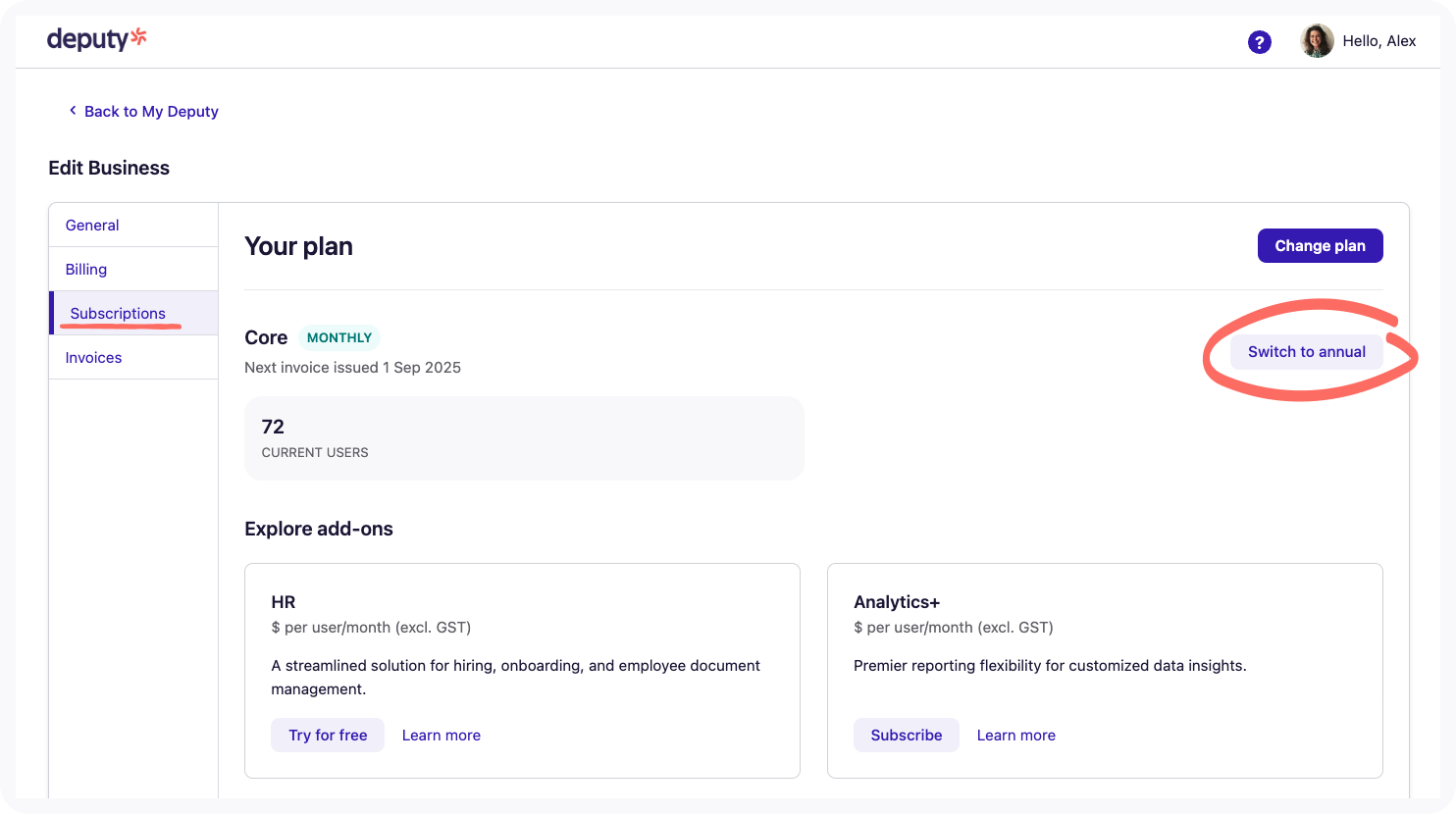1456x814 pixels.
Task: Subscribe to the Analytics+ add-on
Action: coord(906,736)
